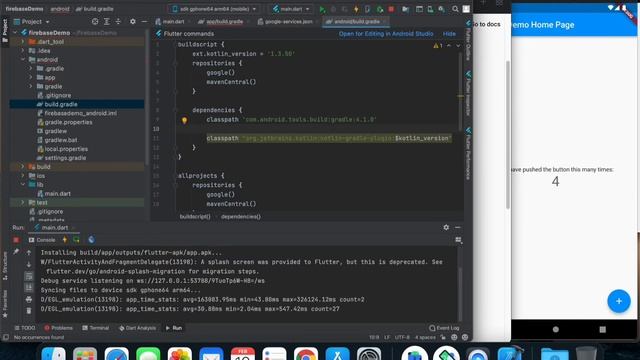Stop process with red Run panel button

[x=16, y=240]
